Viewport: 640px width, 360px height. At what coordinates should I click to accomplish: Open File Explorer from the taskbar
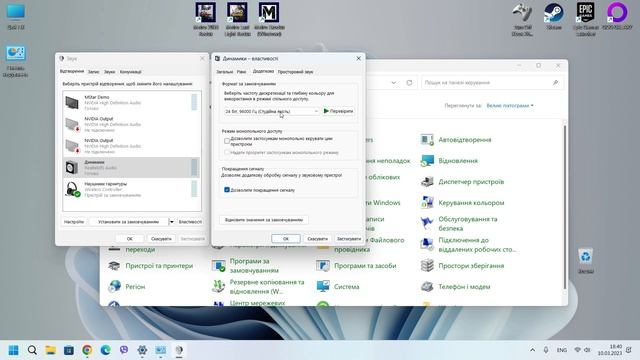coord(50,350)
